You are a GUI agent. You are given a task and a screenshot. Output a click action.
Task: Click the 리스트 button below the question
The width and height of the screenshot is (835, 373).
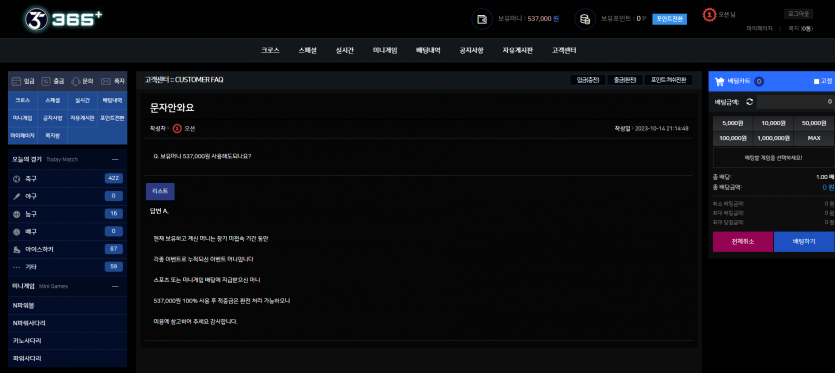point(160,191)
